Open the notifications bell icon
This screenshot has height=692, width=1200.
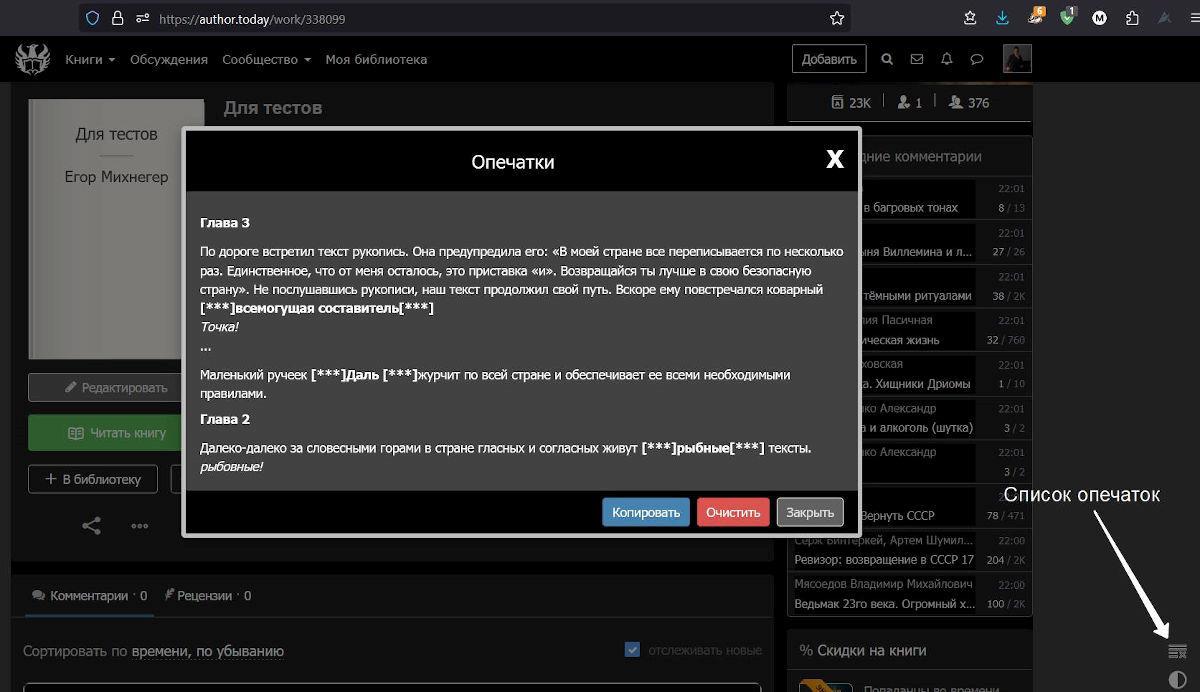click(947, 60)
